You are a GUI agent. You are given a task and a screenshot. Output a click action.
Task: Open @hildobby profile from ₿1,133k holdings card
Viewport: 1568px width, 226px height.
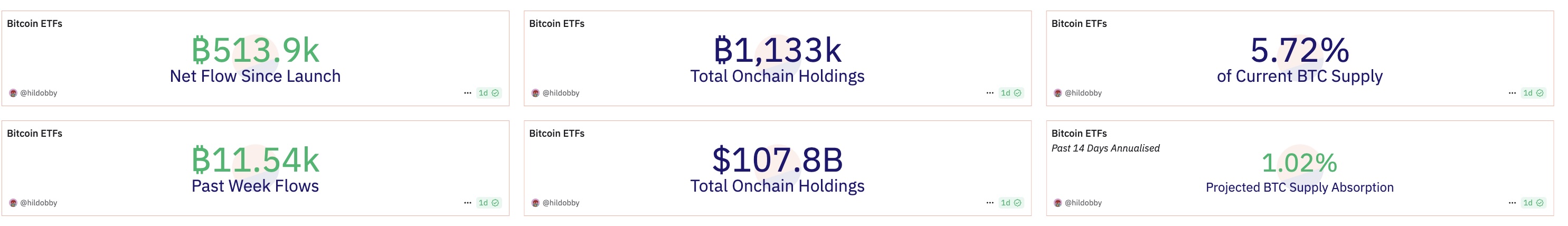click(561, 93)
